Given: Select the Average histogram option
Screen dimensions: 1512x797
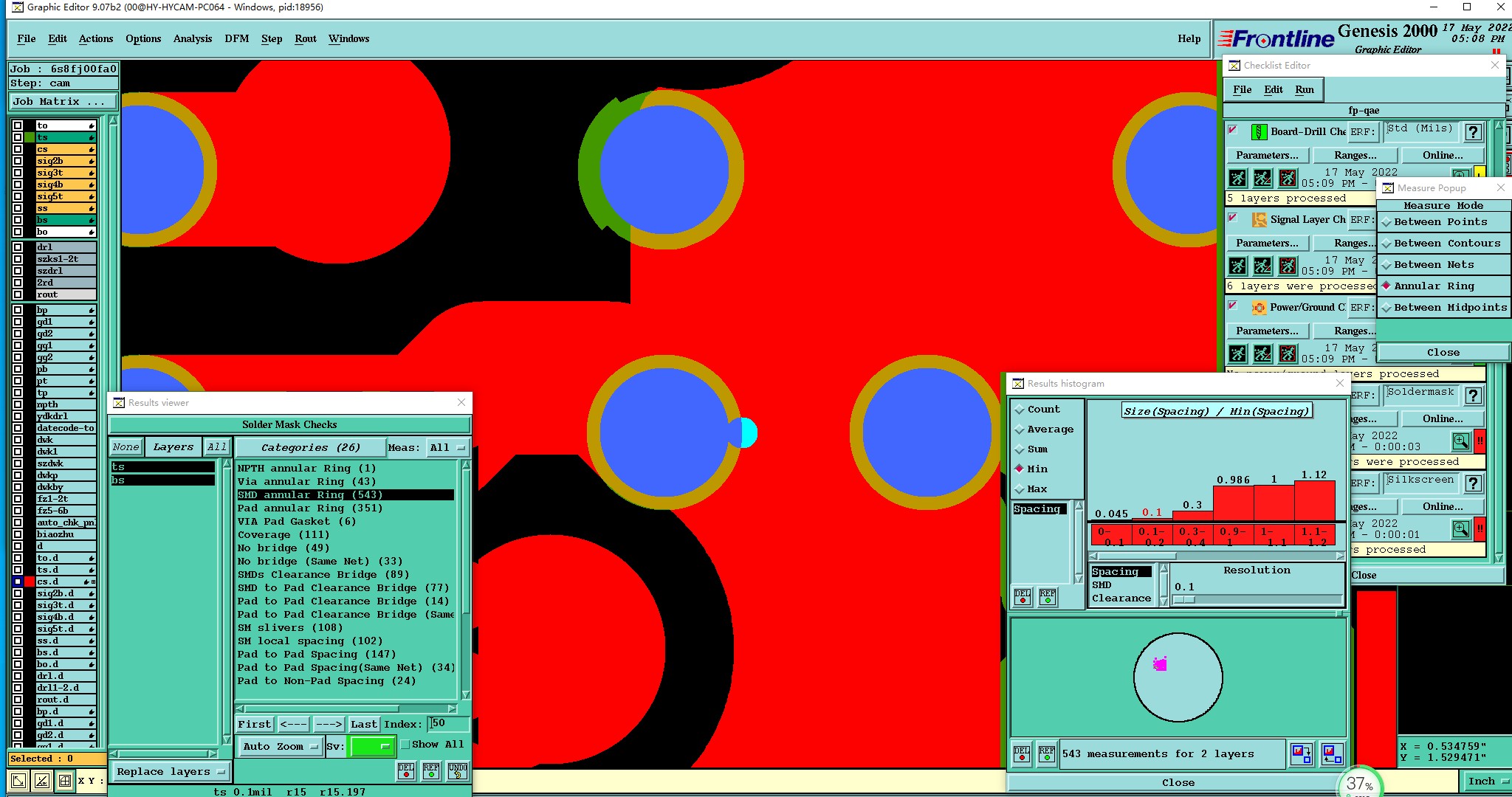Looking at the screenshot, I should click(x=1049, y=429).
